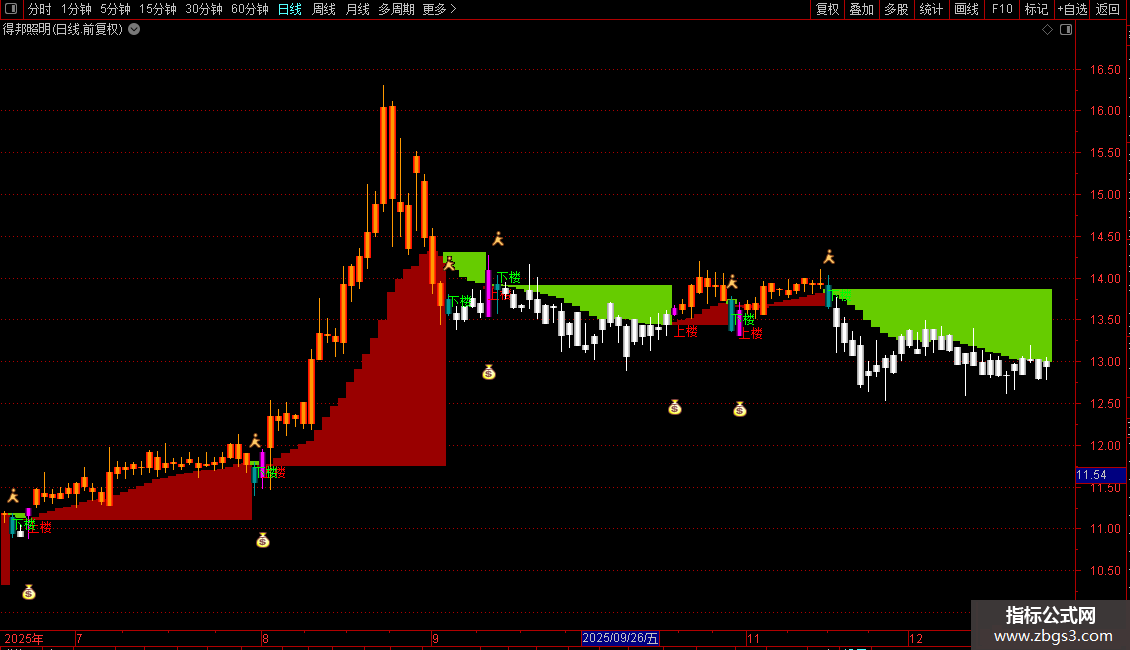Expand the 更多 periods menu
The width and height of the screenshot is (1130, 650).
[439, 9]
